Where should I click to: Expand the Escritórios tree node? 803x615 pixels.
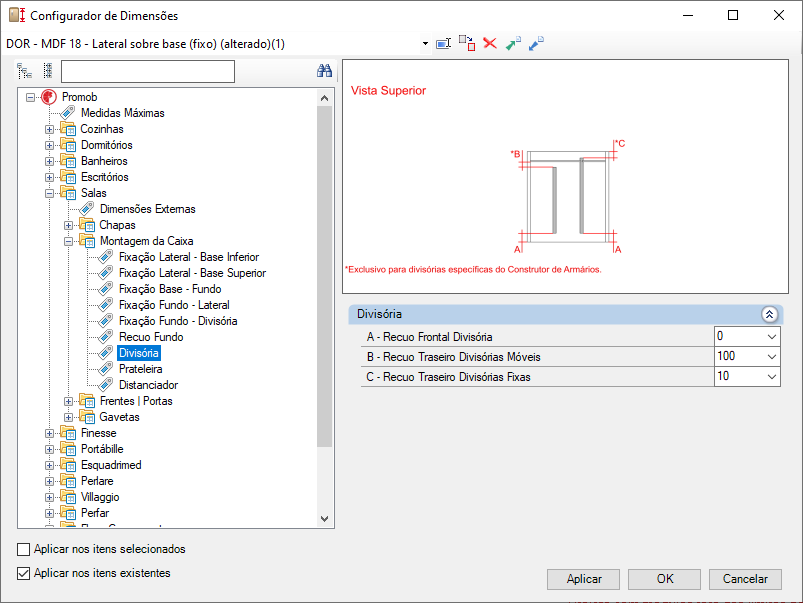(x=50, y=178)
